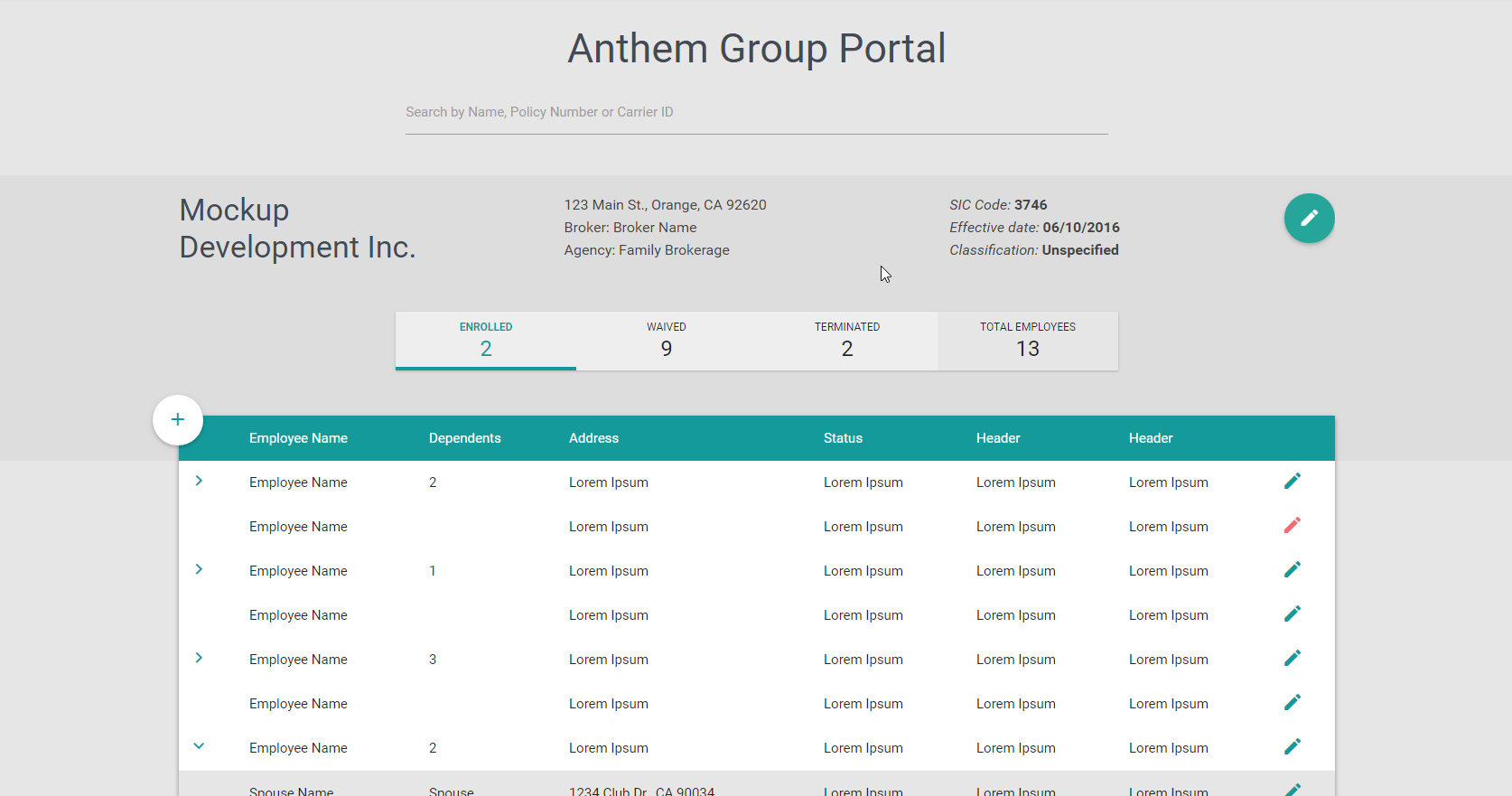Expand the collapsed row with 2 dependents
Image resolution: width=1512 pixels, height=796 pixels.
199,481
